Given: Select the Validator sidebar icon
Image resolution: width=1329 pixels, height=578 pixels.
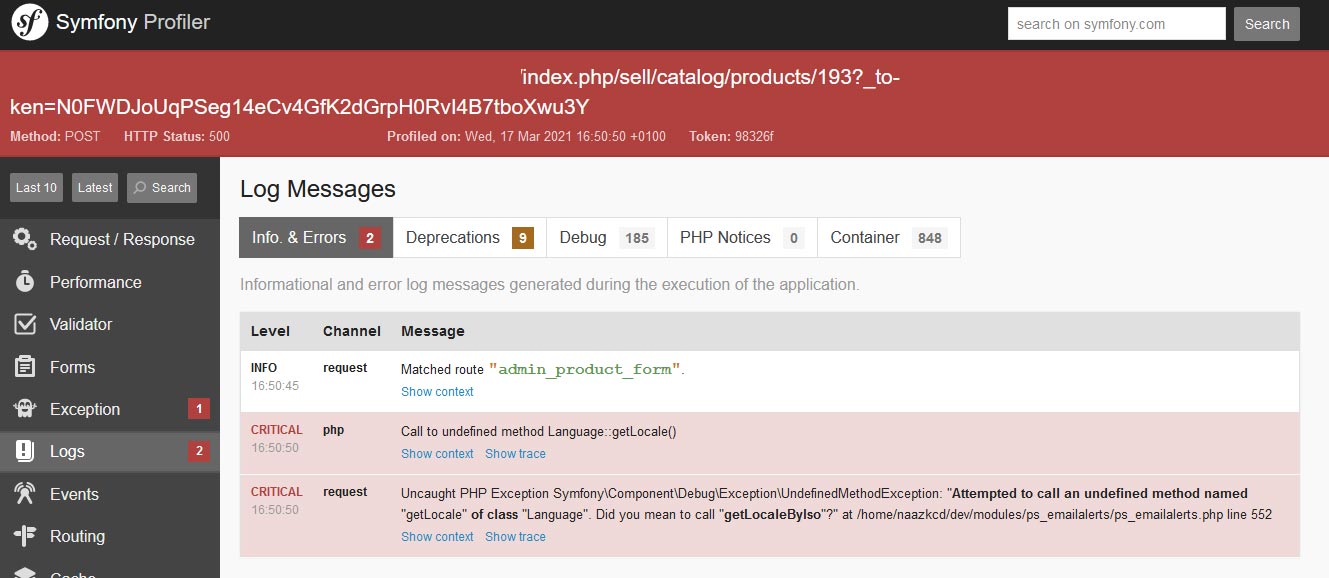Looking at the screenshot, I should (85, 324).
